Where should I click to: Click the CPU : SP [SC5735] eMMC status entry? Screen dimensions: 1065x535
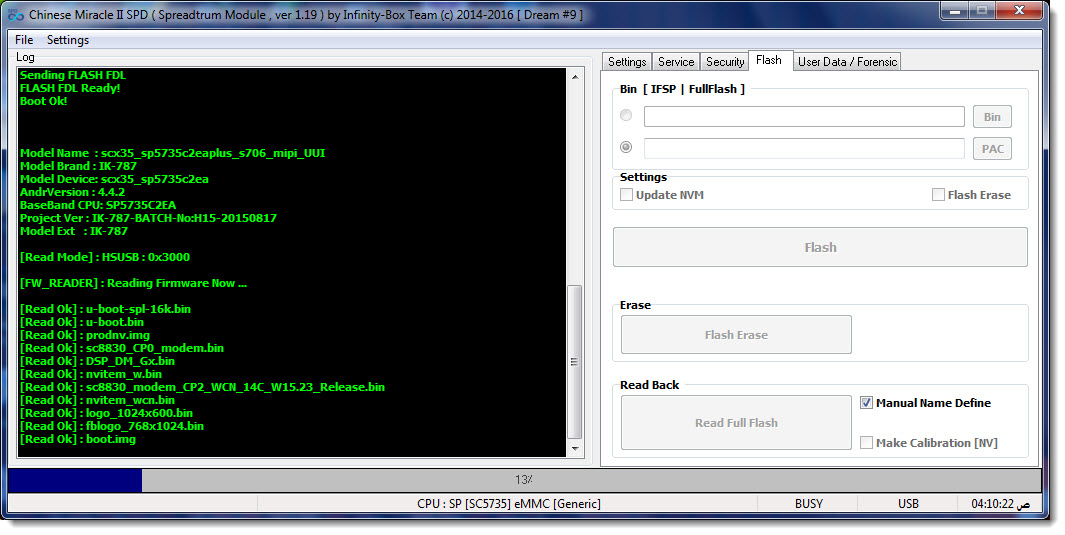[x=509, y=504]
